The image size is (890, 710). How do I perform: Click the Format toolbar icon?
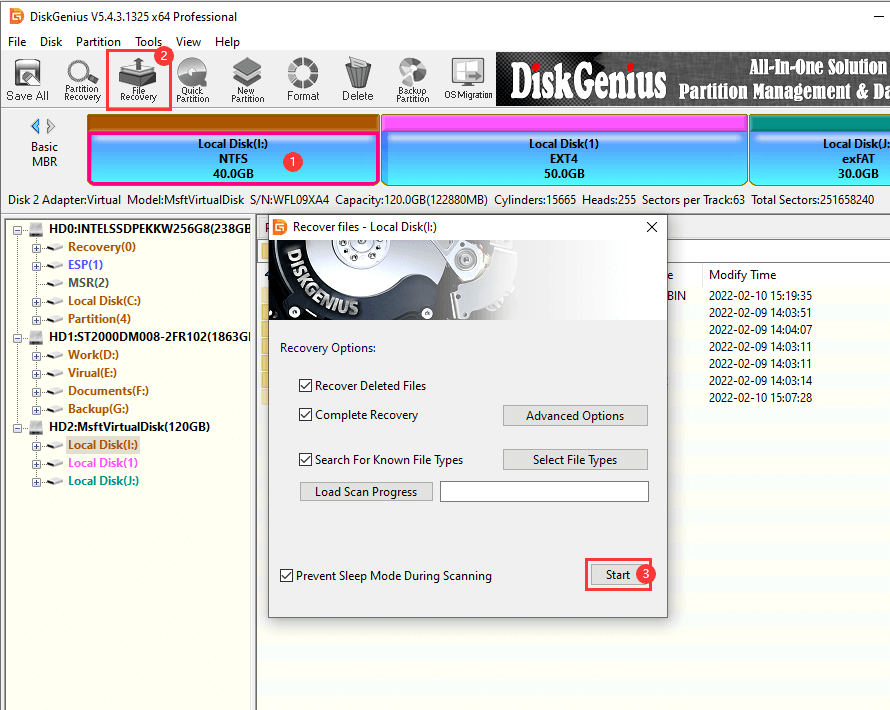click(302, 80)
